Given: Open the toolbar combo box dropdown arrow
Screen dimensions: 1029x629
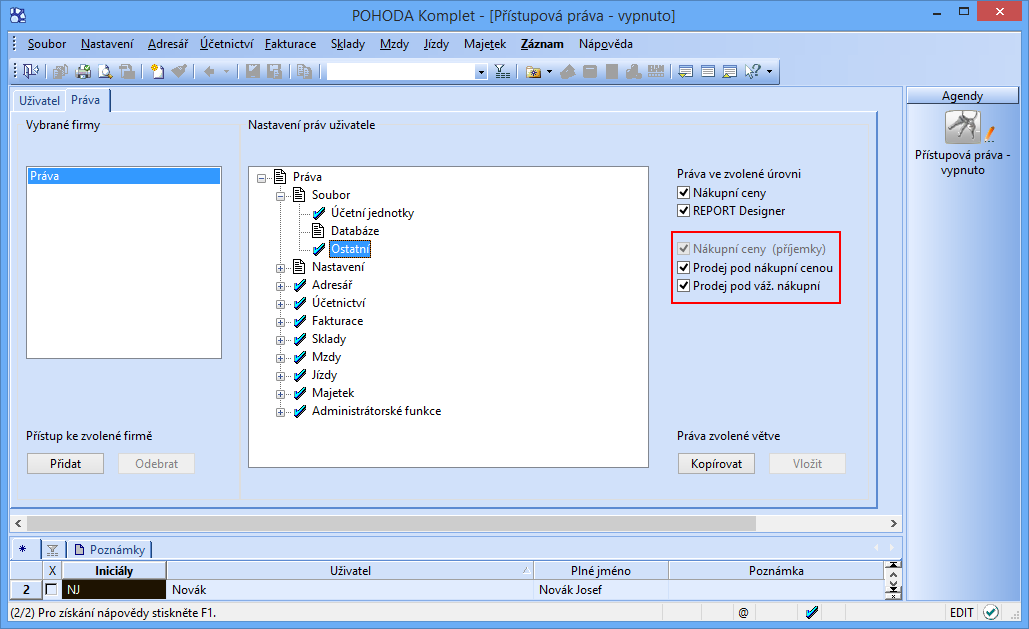Looking at the screenshot, I should click(481, 72).
